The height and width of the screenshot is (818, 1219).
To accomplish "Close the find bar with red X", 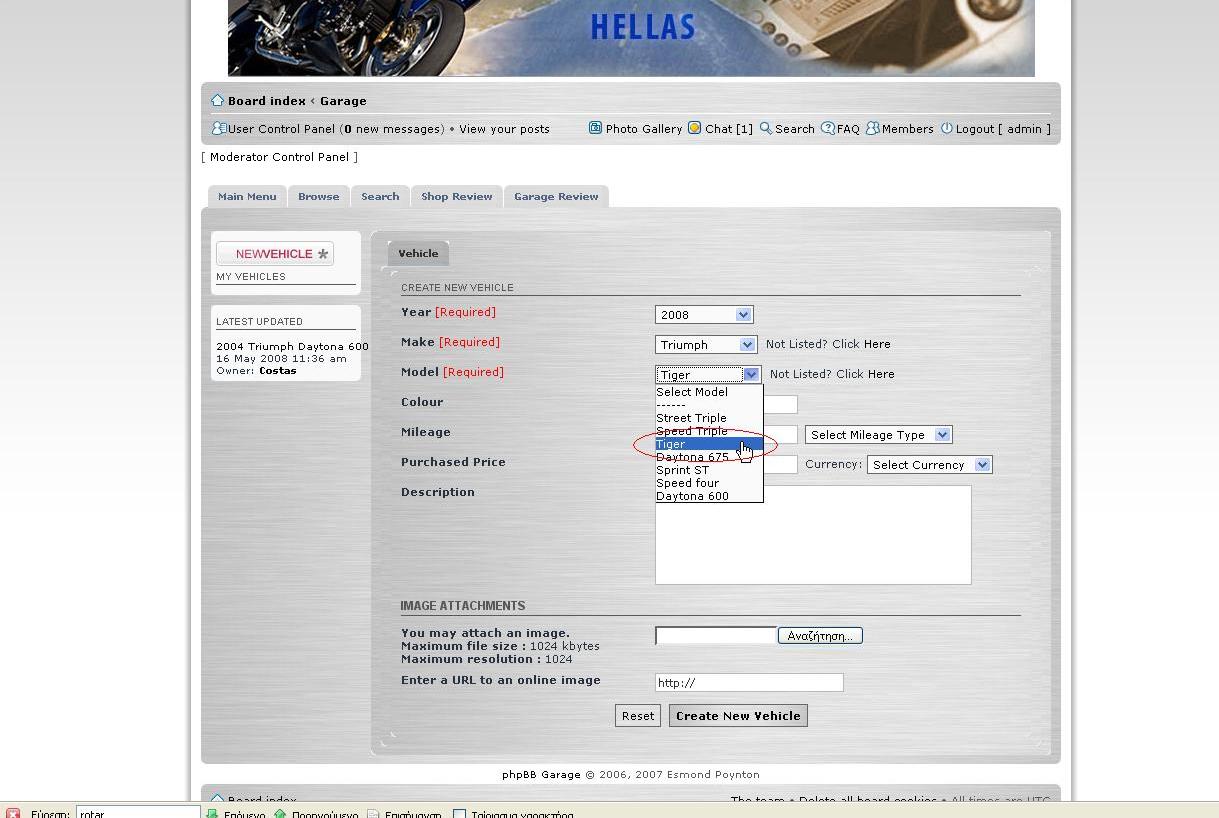I will coord(12,813).
